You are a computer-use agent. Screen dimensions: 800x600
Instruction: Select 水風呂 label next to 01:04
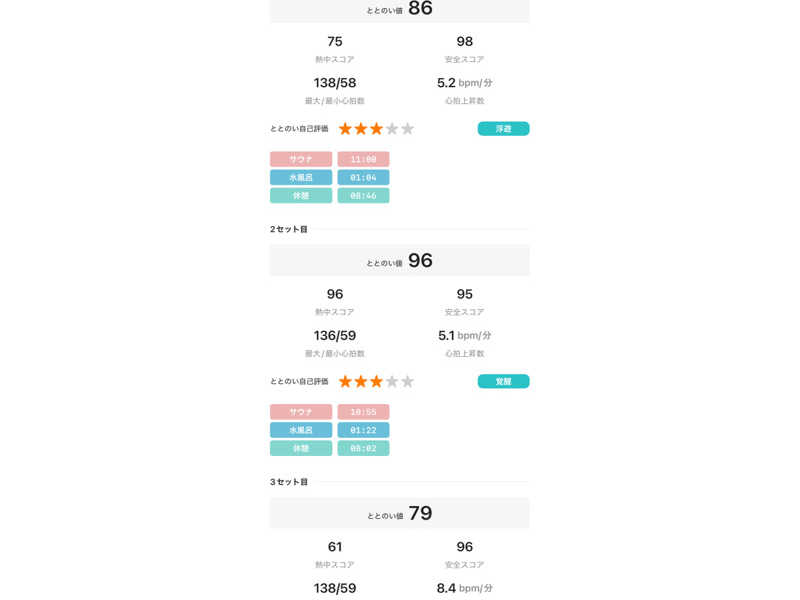301,177
